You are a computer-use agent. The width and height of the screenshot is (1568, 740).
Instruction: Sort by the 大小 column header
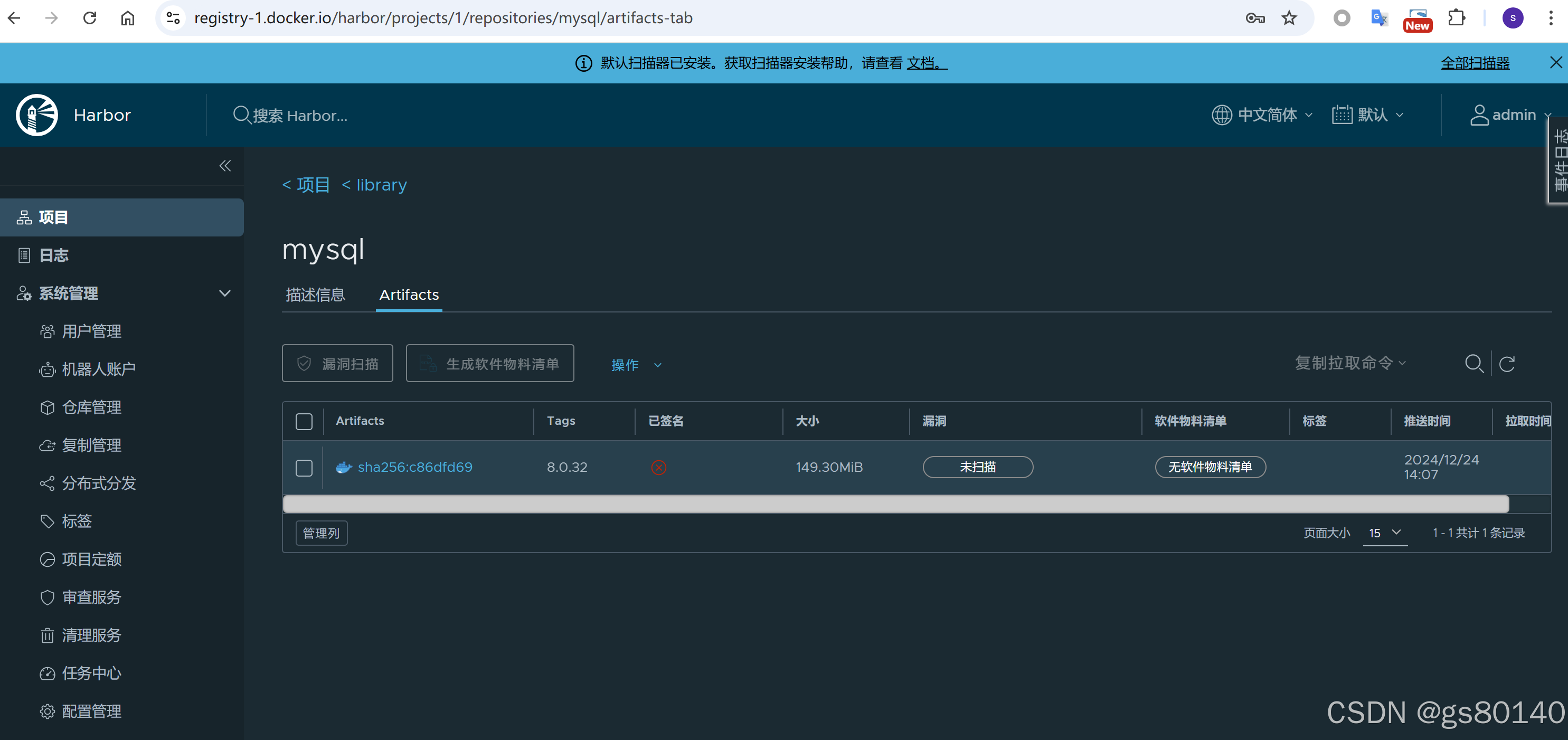pyautogui.click(x=807, y=421)
